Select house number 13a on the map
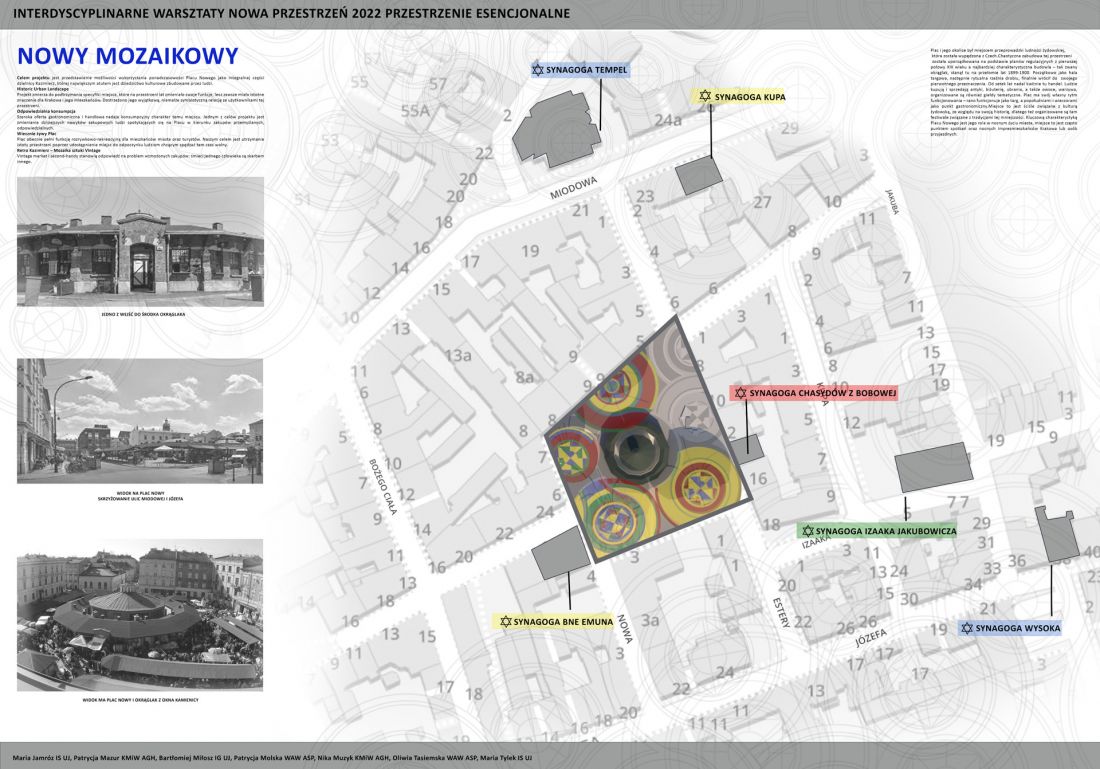Screen dimensions: 1100x769 tap(457, 356)
